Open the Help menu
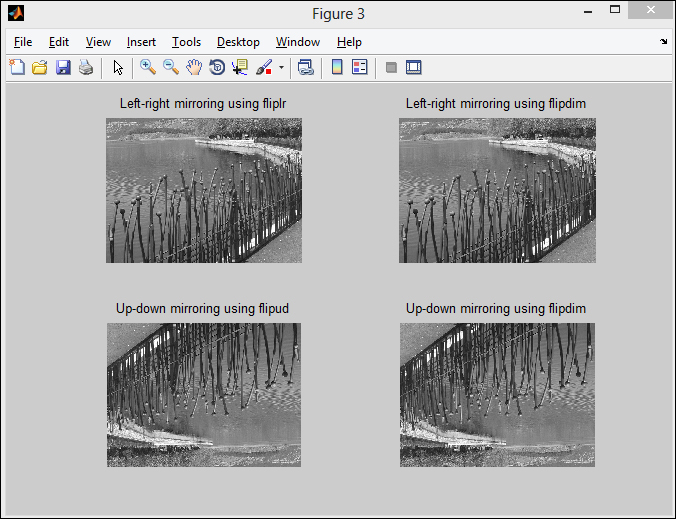676x519 pixels. point(349,42)
